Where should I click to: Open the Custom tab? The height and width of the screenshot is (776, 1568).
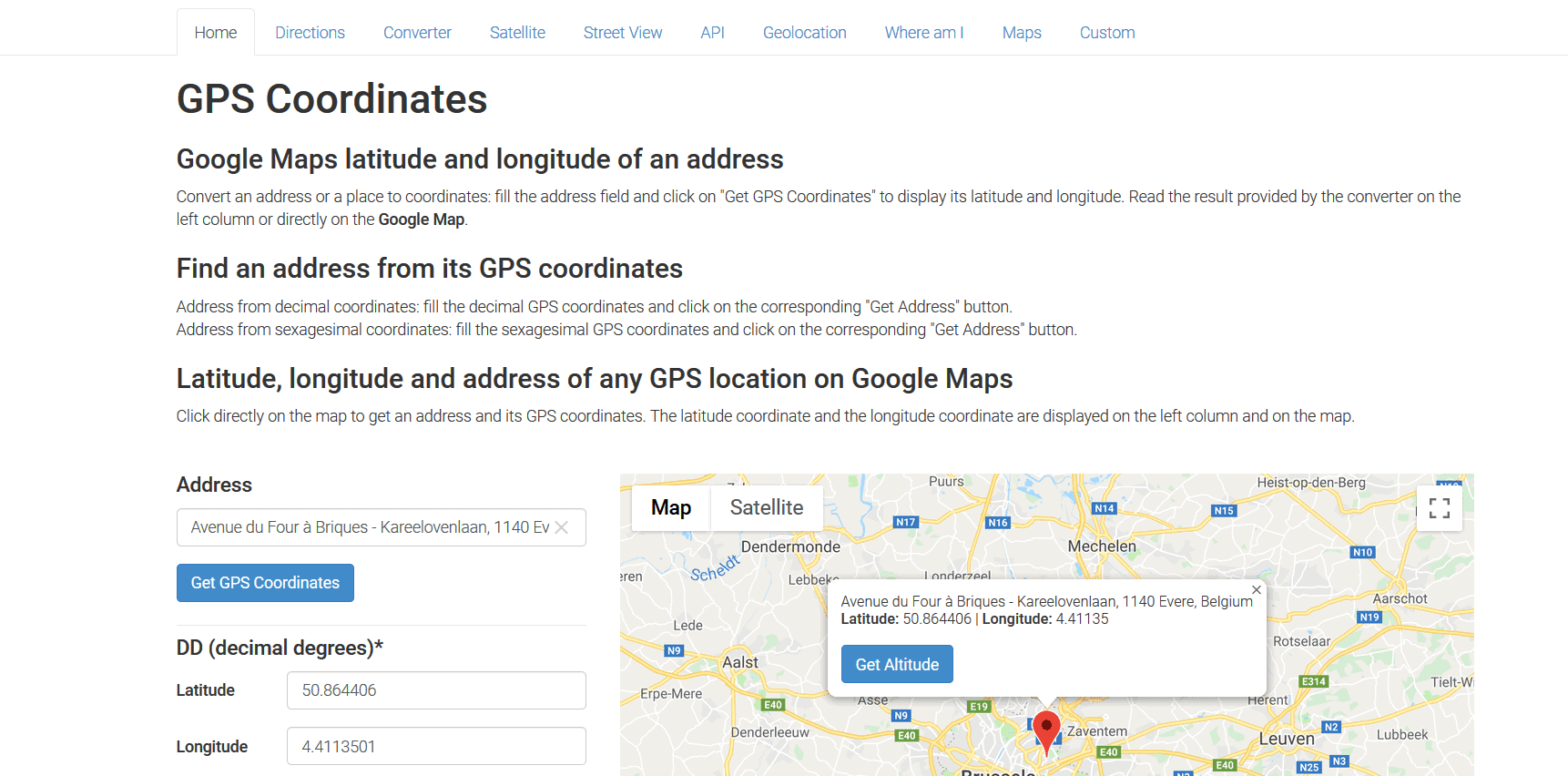(1107, 33)
